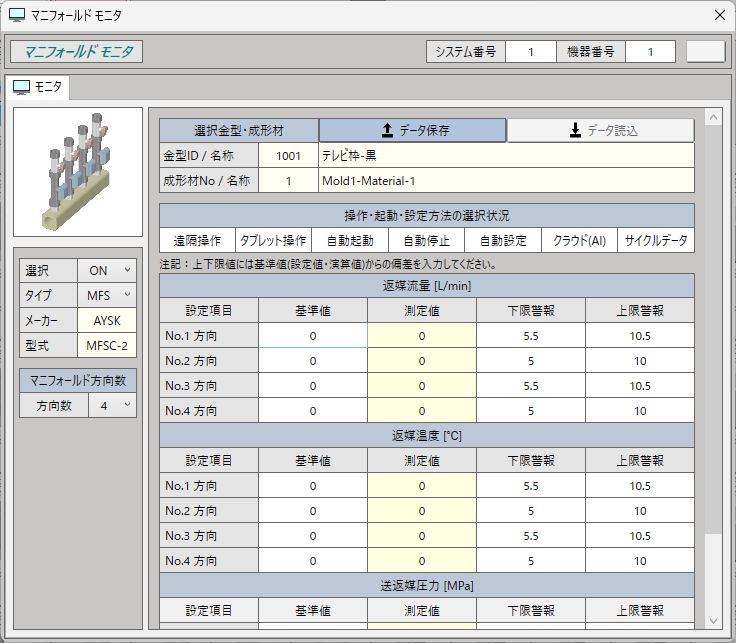The image size is (736, 643).
Task: Click the monitor icon on the モニタ tab
Action: pyautogui.click(x=21, y=87)
